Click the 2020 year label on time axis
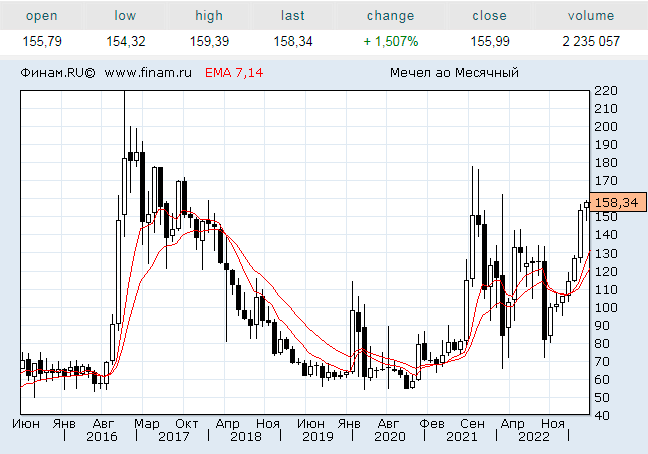648x454 pixels. pos(389,437)
